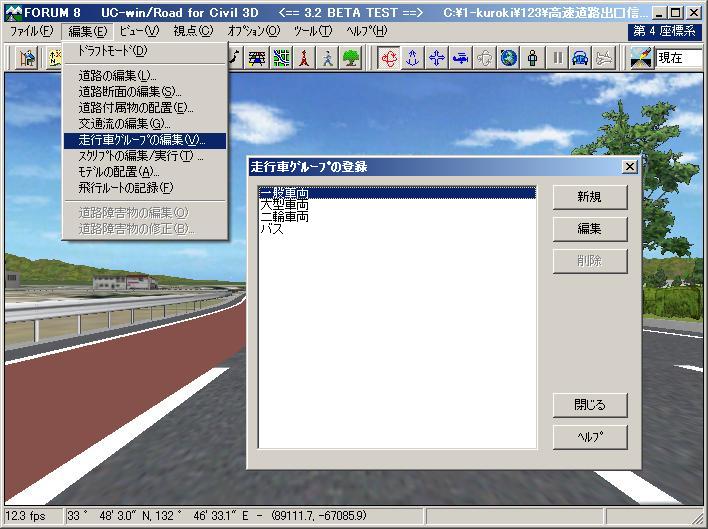This screenshot has height=529, width=708.
Task: Click the 現在 input field in toolbar
Action: [x=680, y=58]
